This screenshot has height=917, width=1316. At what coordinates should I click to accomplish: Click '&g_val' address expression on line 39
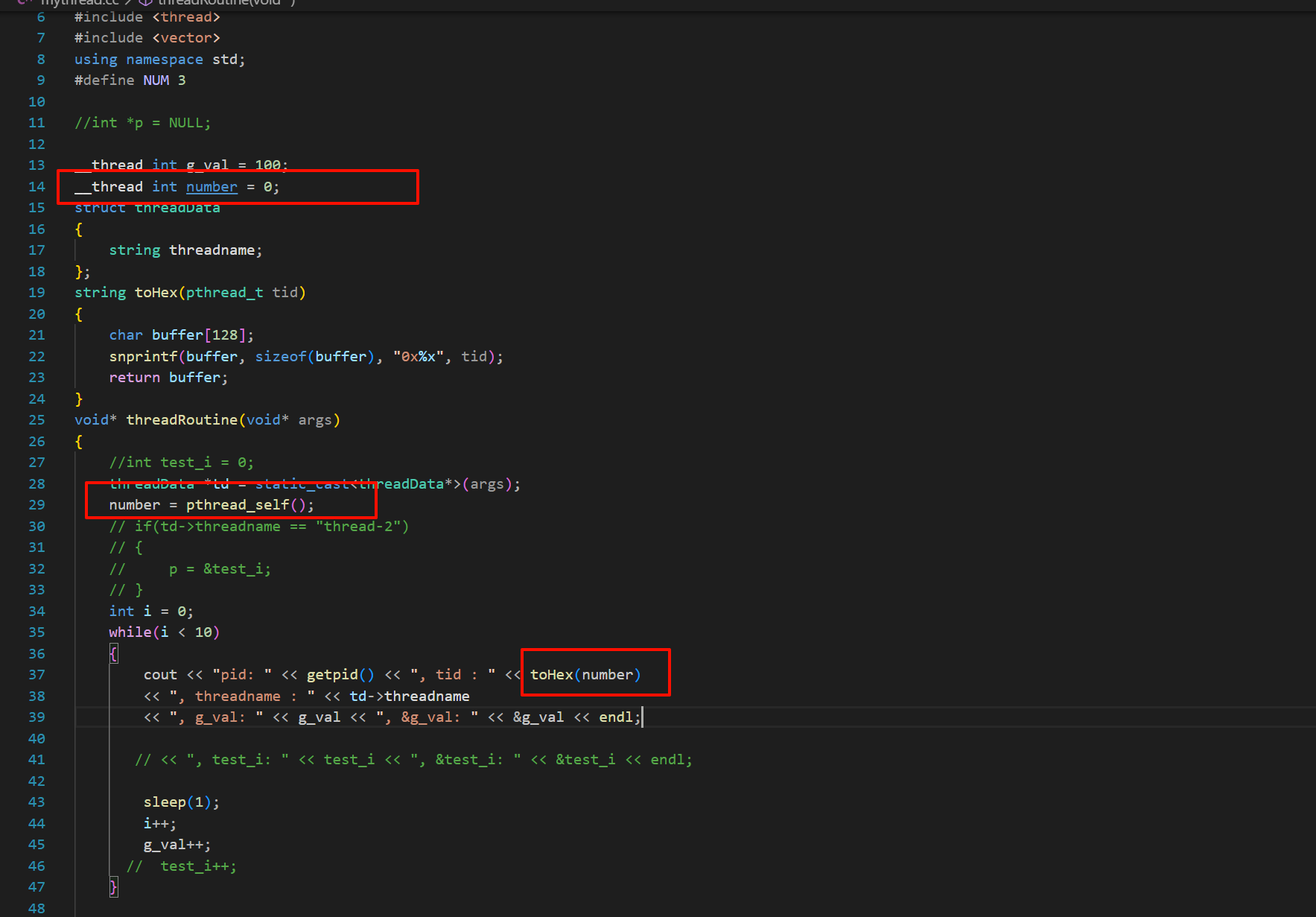tap(538, 717)
